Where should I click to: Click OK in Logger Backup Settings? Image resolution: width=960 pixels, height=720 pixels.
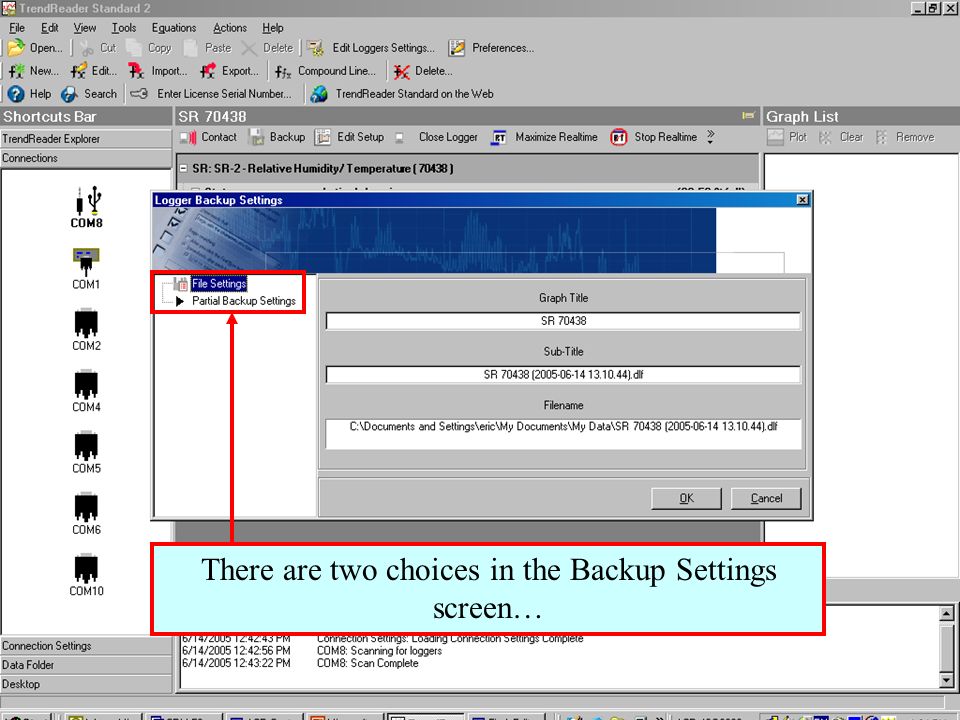pos(686,498)
